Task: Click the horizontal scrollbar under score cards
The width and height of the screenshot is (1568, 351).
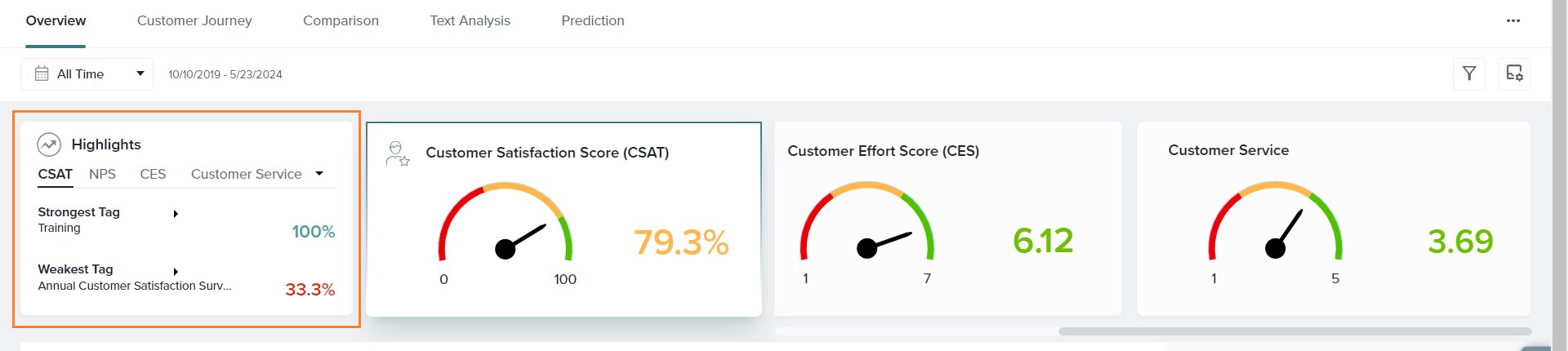Action: click(x=1294, y=331)
